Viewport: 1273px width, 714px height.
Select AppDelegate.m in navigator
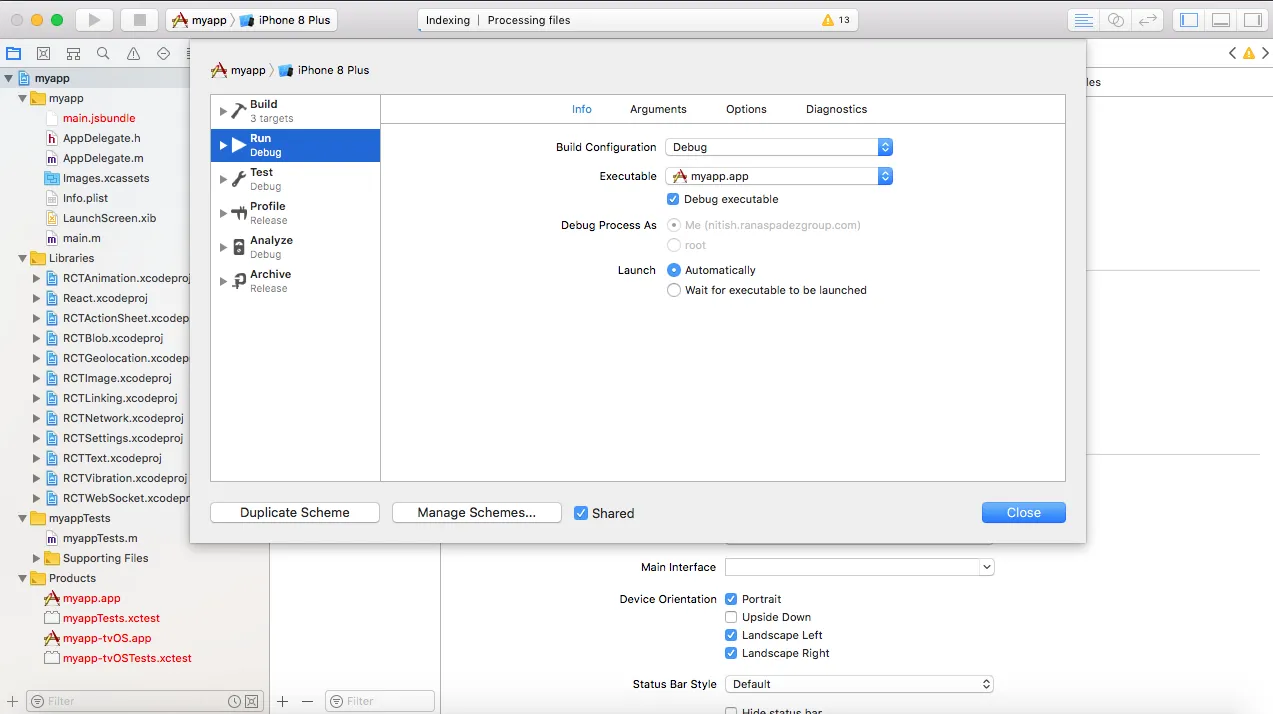[x=103, y=158]
